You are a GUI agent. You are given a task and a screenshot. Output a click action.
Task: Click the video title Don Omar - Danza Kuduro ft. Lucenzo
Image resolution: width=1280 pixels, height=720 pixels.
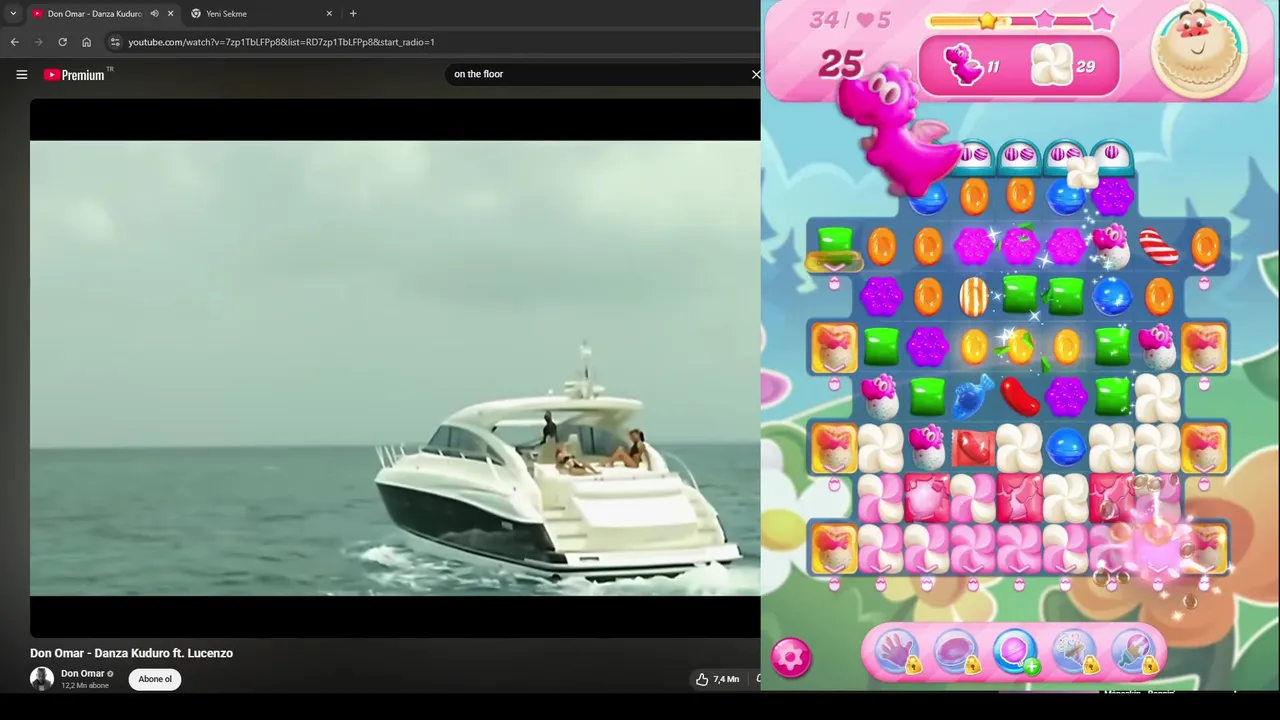tap(131, 653)
